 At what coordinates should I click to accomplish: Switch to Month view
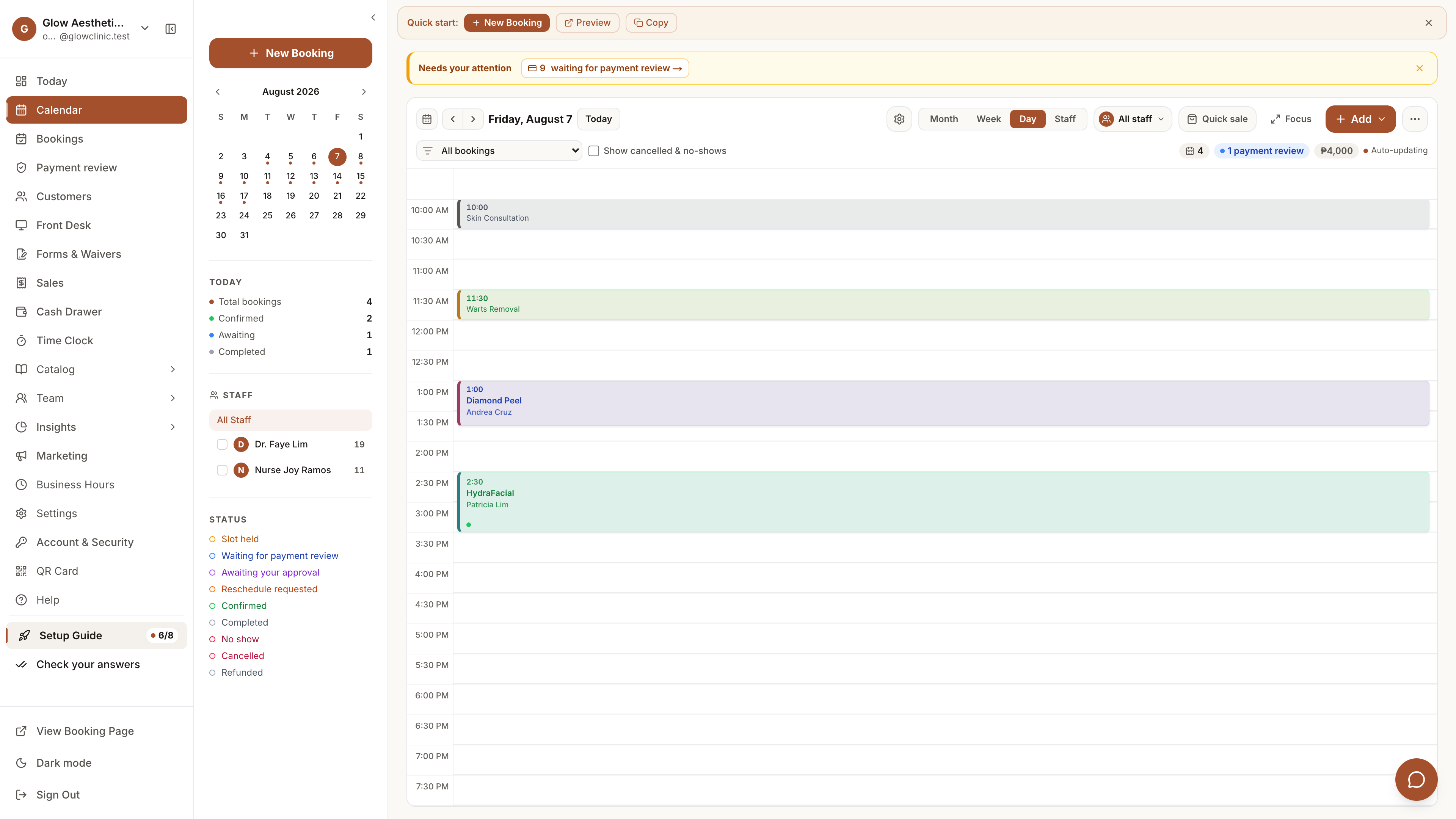944,119
